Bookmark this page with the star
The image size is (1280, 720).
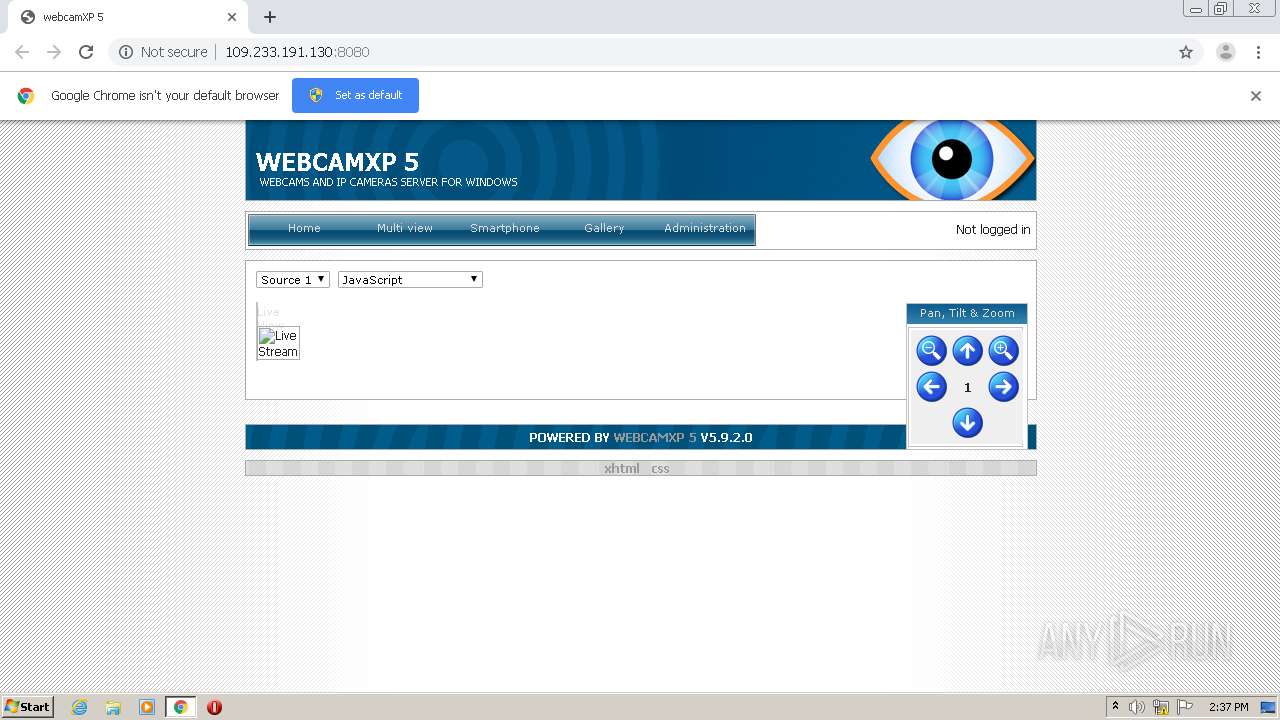1186,52
